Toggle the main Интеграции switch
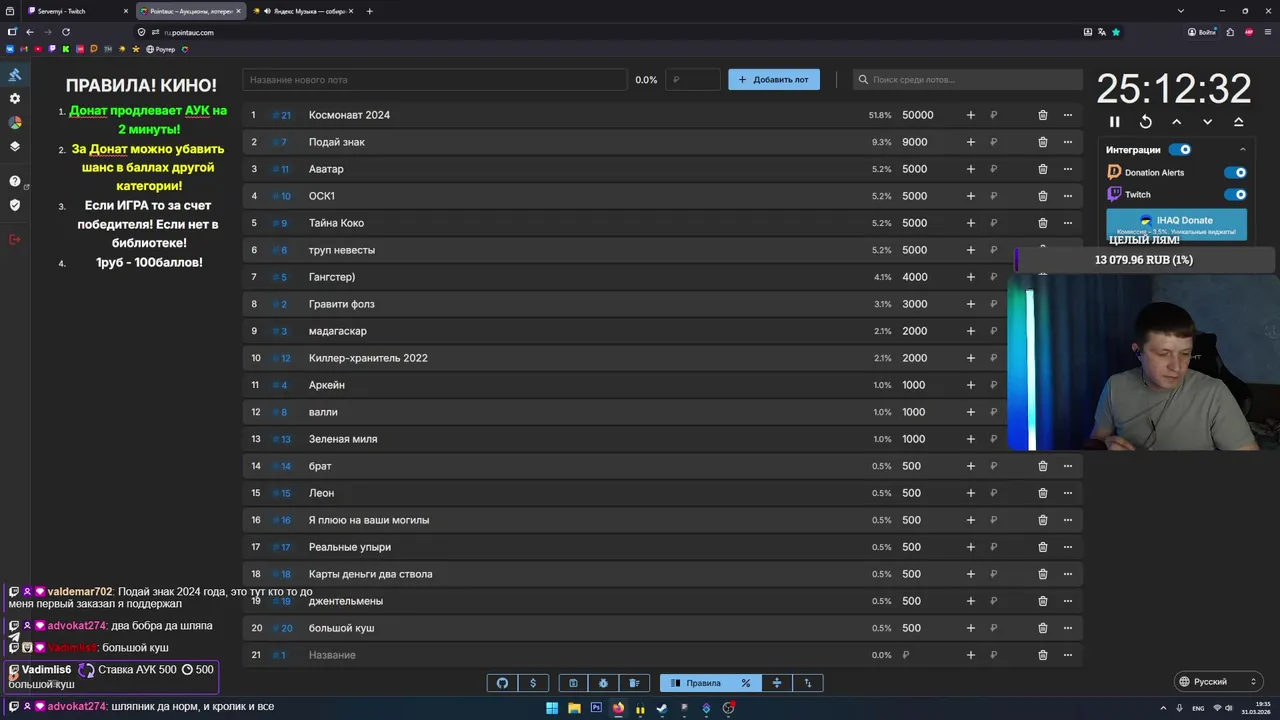This screenshot has height=720, width=1280. [1180, 150]
